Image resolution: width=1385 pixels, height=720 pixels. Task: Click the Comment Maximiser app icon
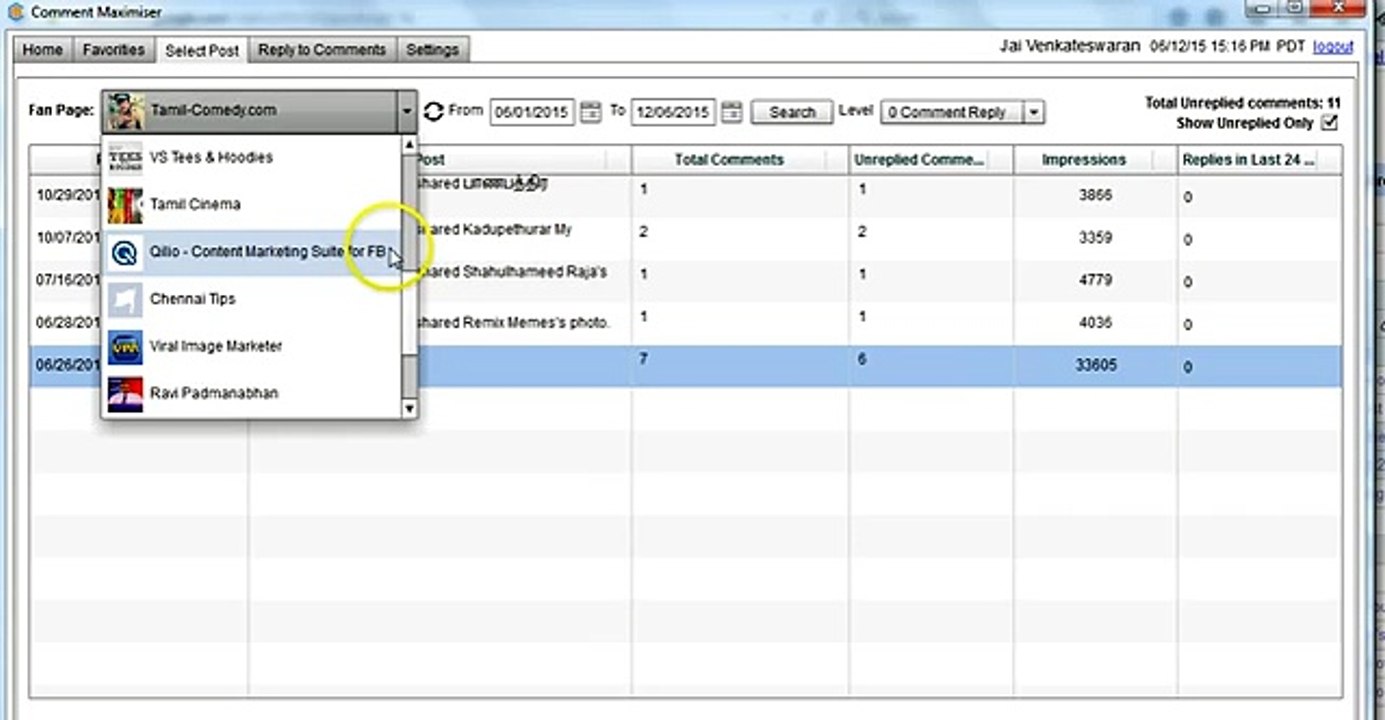point(15,12)
